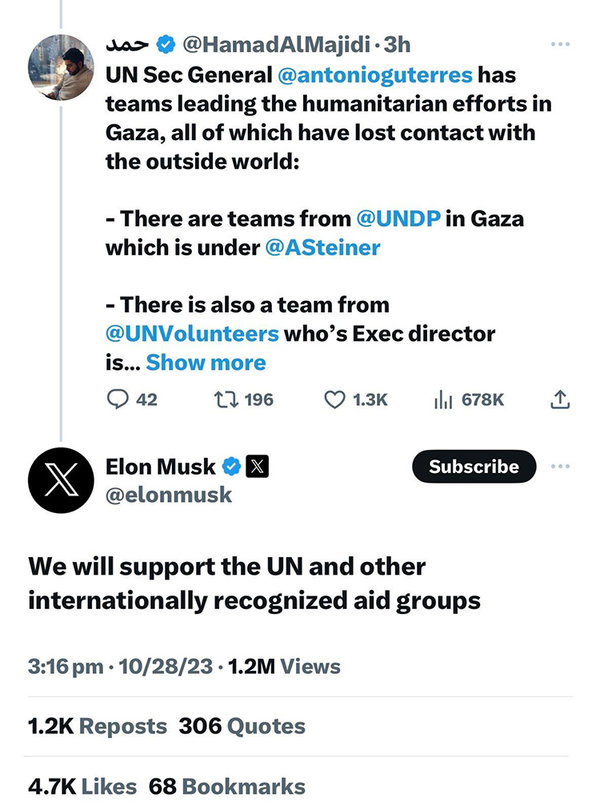View the 306 Quotes list
The height and width of the screenshot is (810, 600).
(x=242, y=726)
